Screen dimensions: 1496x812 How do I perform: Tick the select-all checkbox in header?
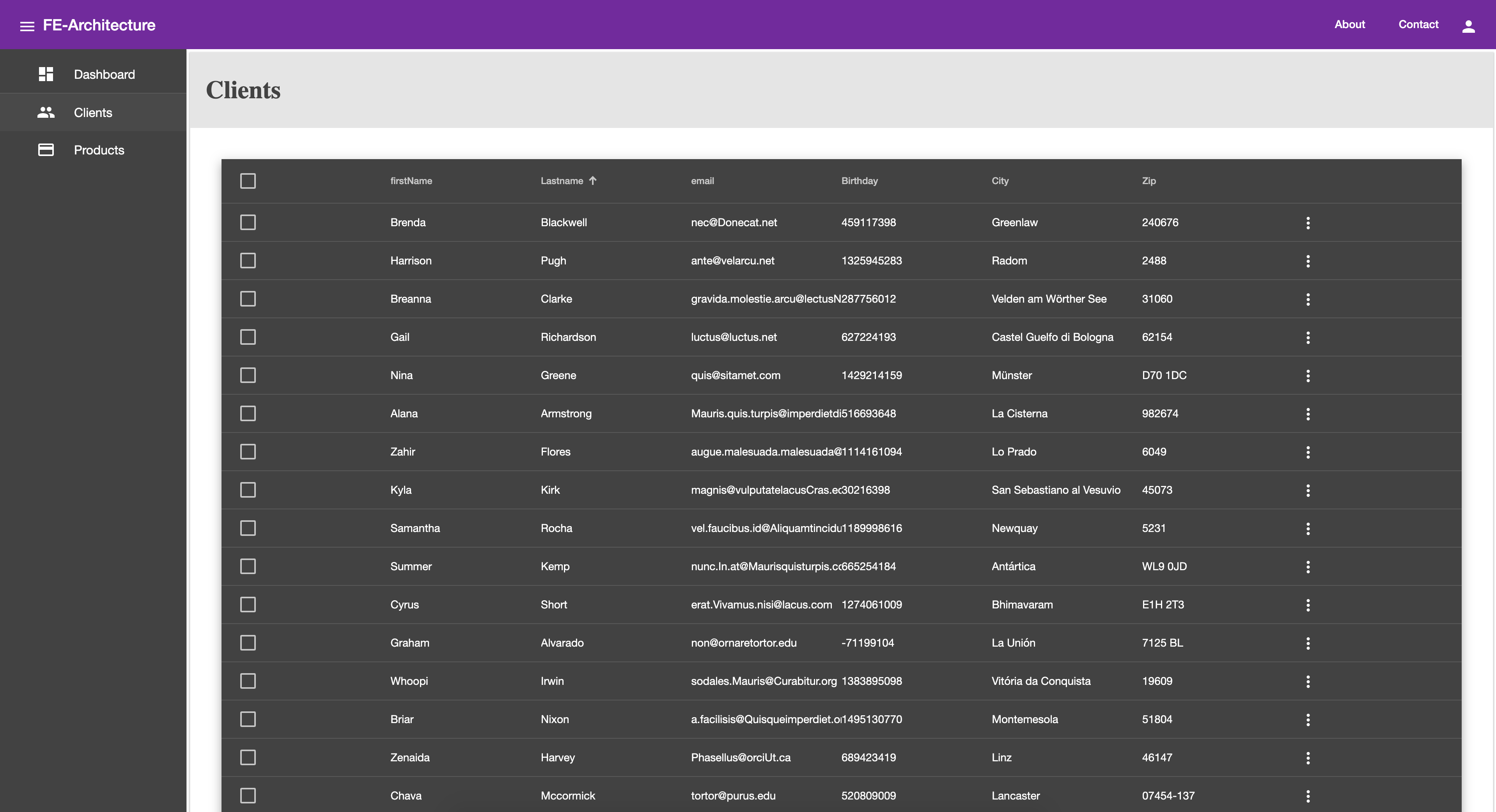(248, 181)
